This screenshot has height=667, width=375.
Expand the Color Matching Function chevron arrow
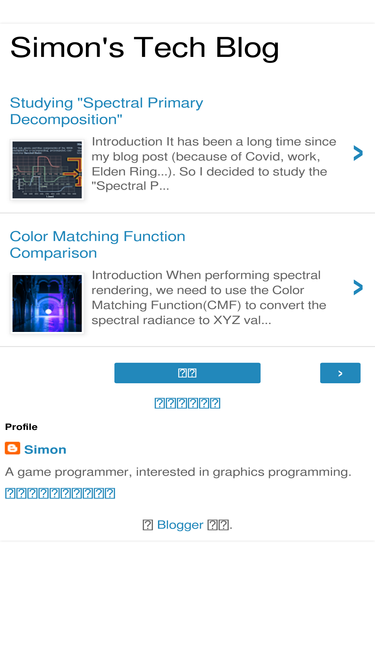coord(358,288)
